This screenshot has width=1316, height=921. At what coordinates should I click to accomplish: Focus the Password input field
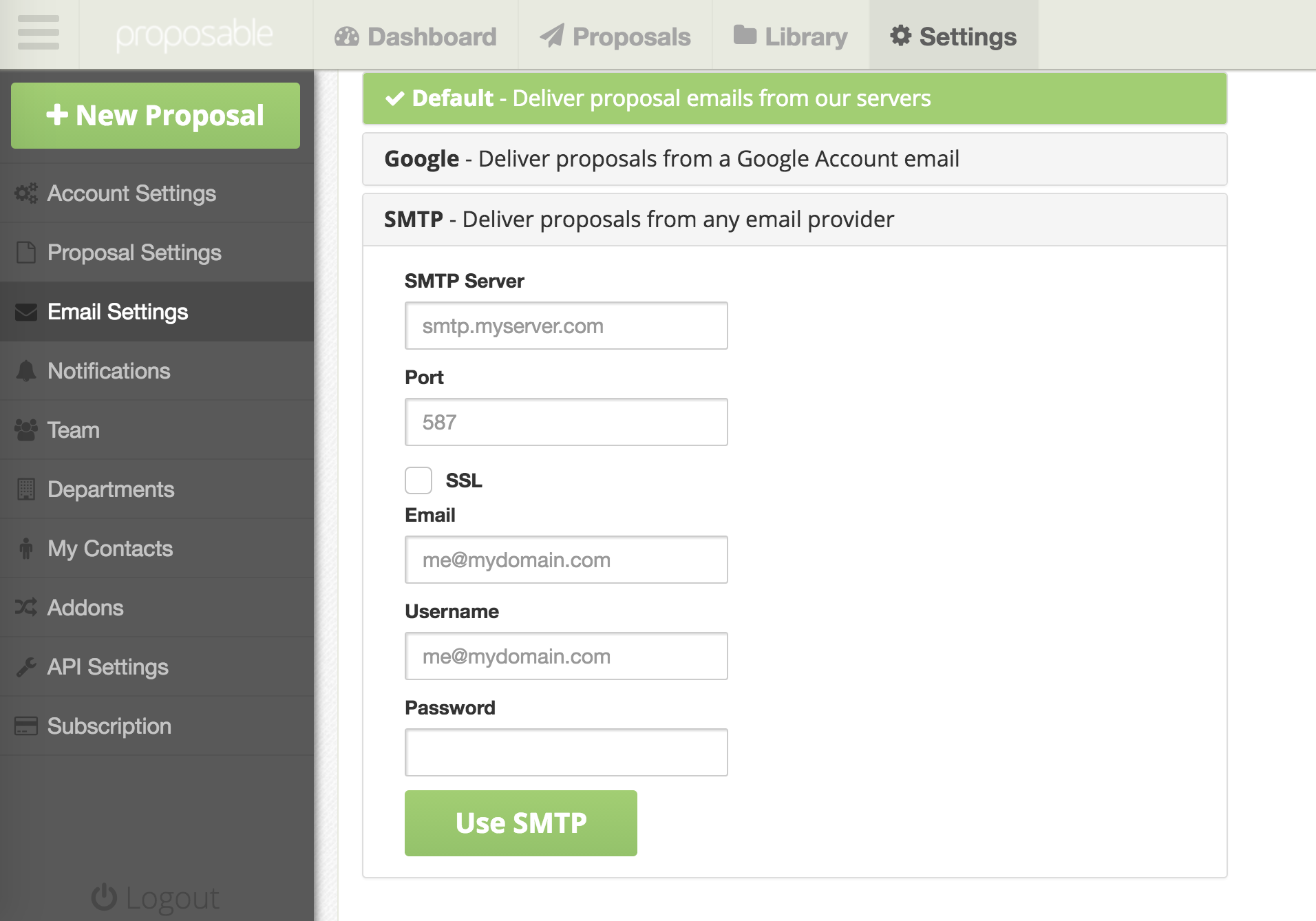pyautogui.click(x=566, y=752)
